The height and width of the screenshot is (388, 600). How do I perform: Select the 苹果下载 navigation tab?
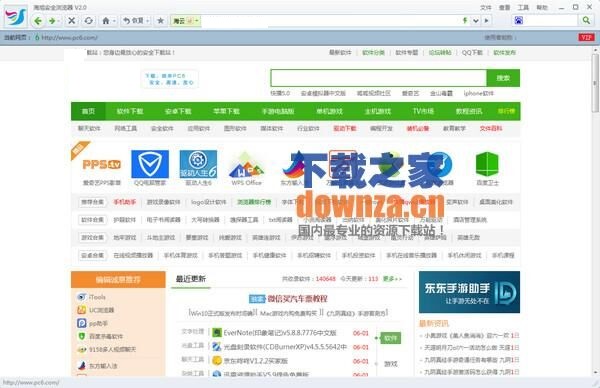tap(226, 111)
